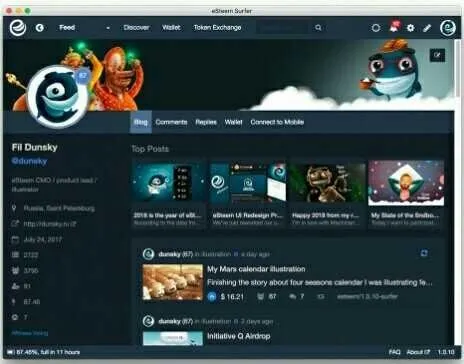Click the eSteem logo in the navbar
Screen dimensions: 464x364
pyautogui.click(x=18, y=28)
